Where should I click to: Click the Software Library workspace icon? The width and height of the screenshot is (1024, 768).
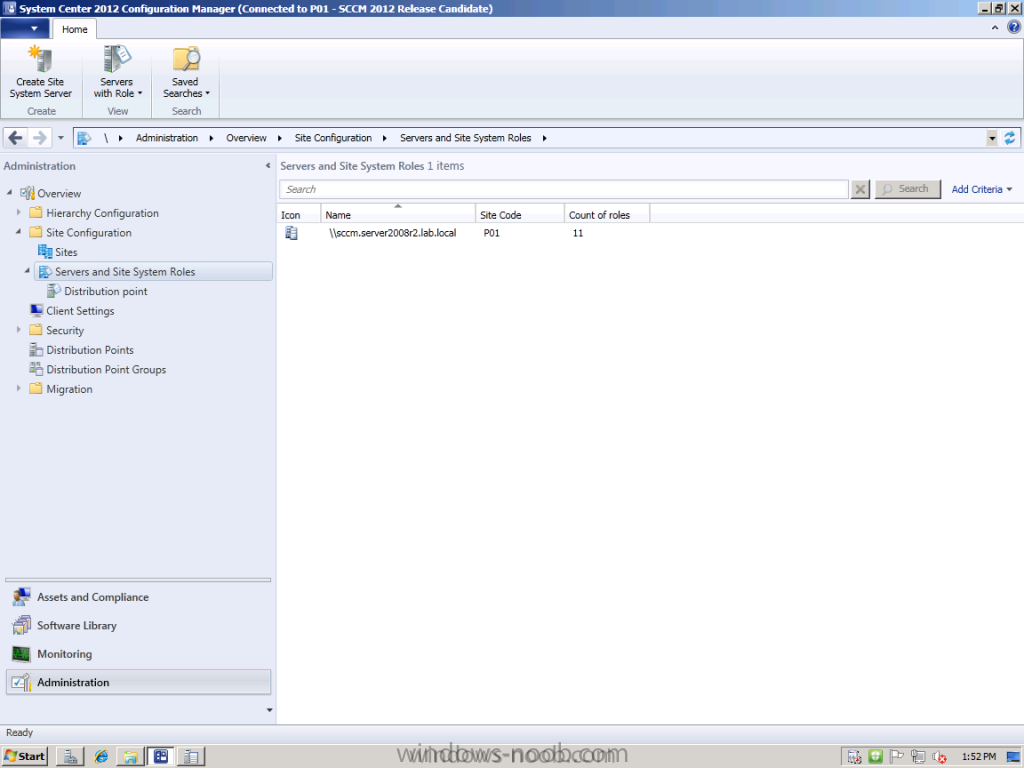(x=22, y=626)
